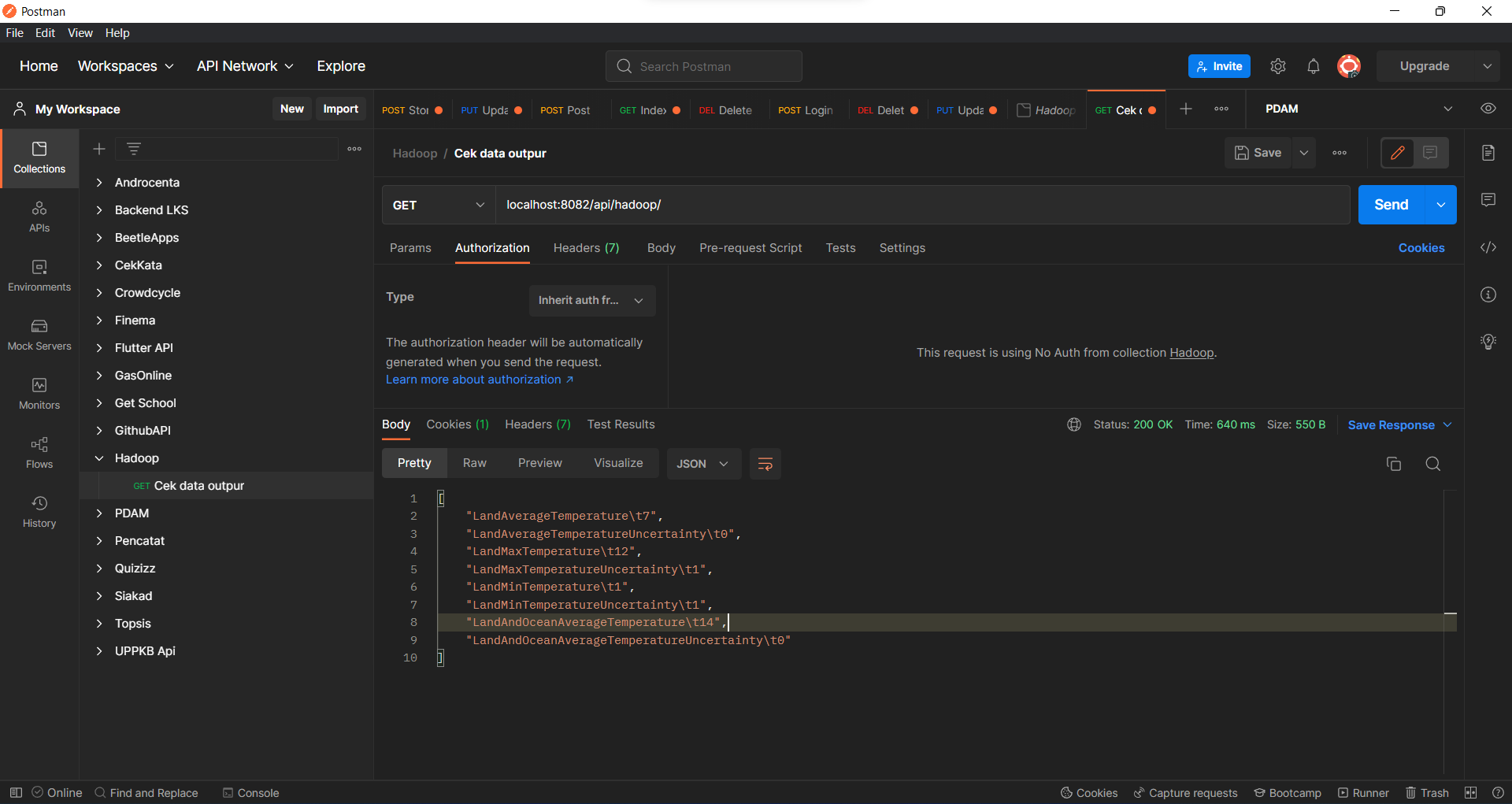Open the code snippet icon
1512x804 pixels.
click(1488, 247)
